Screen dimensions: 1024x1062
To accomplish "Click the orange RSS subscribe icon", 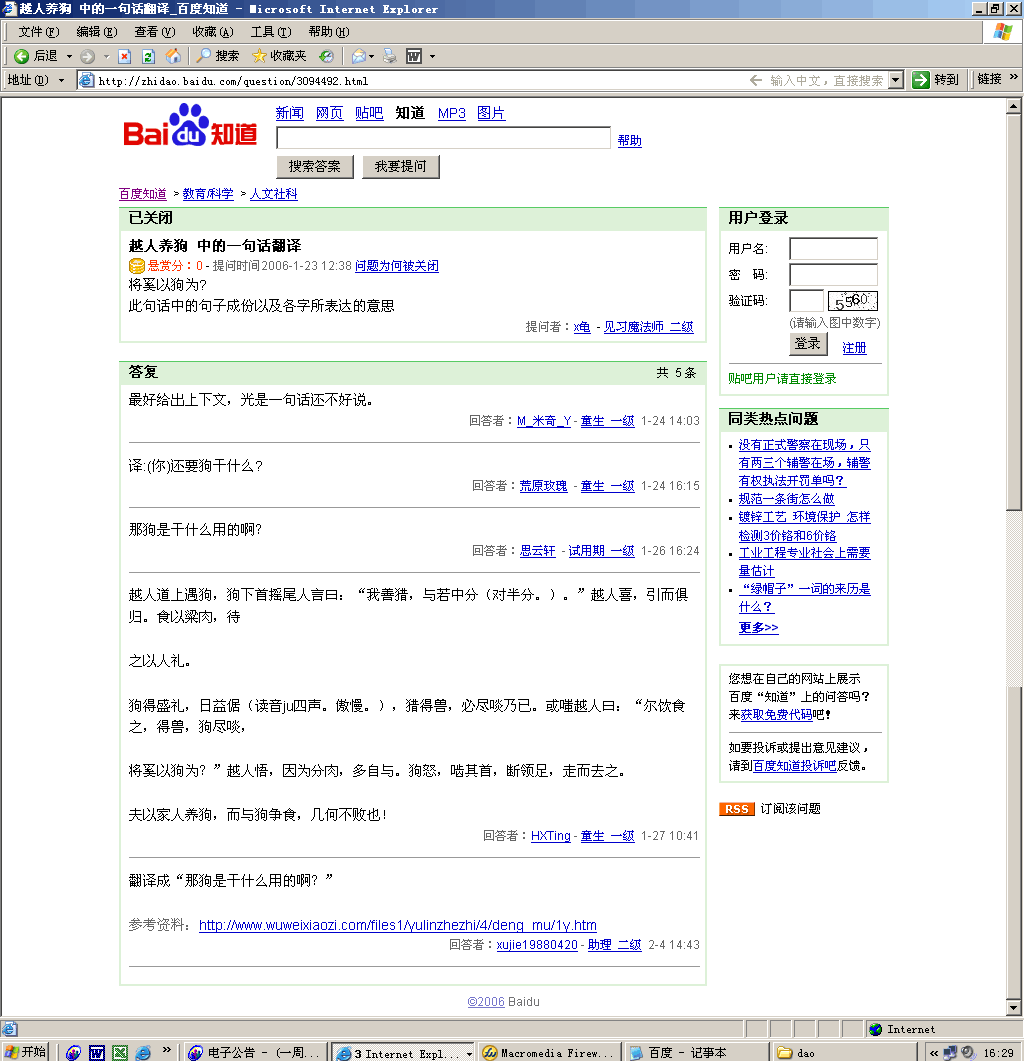I will 737,809.
